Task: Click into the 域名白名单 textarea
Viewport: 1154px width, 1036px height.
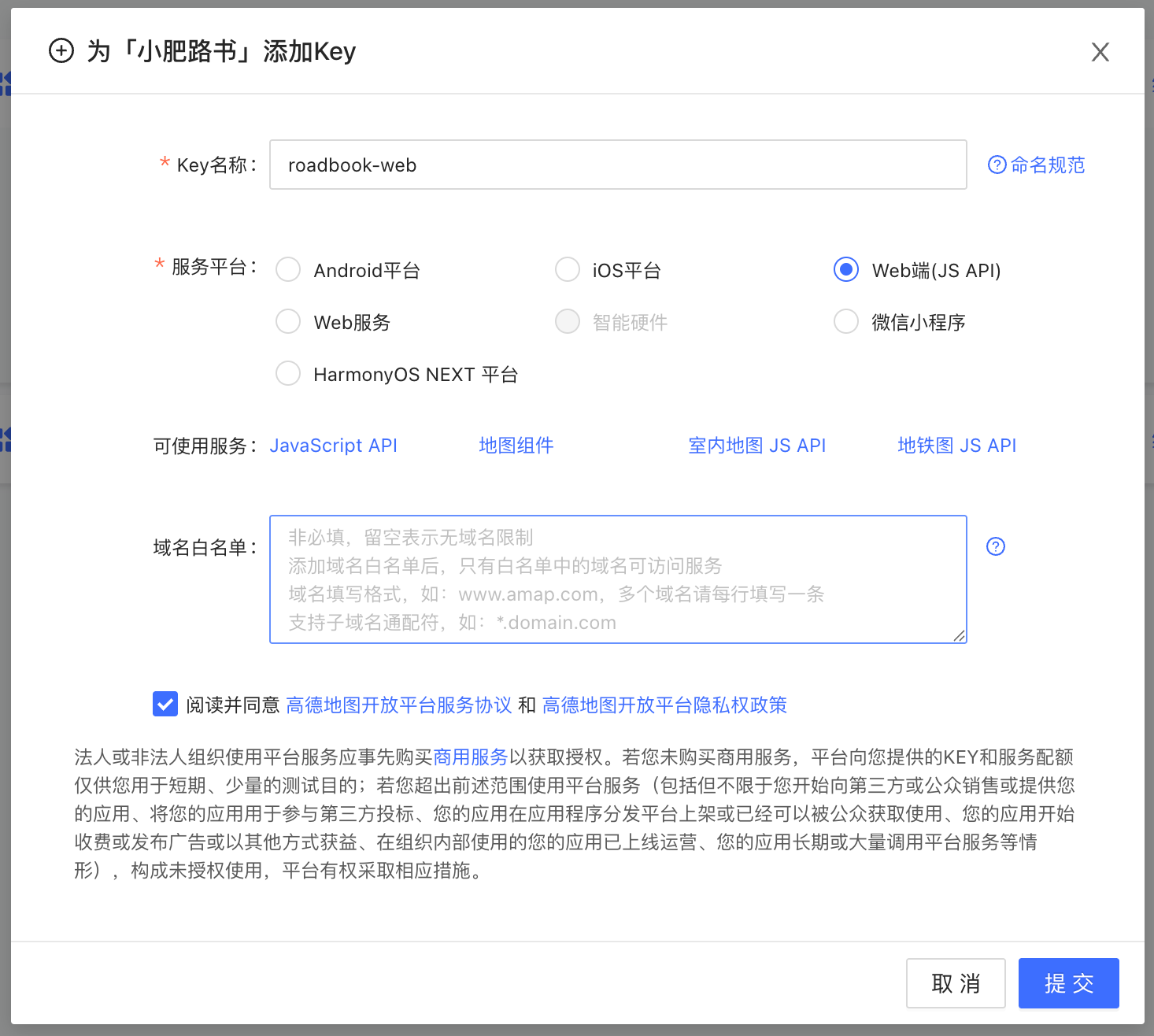Action: pos(618,579)
